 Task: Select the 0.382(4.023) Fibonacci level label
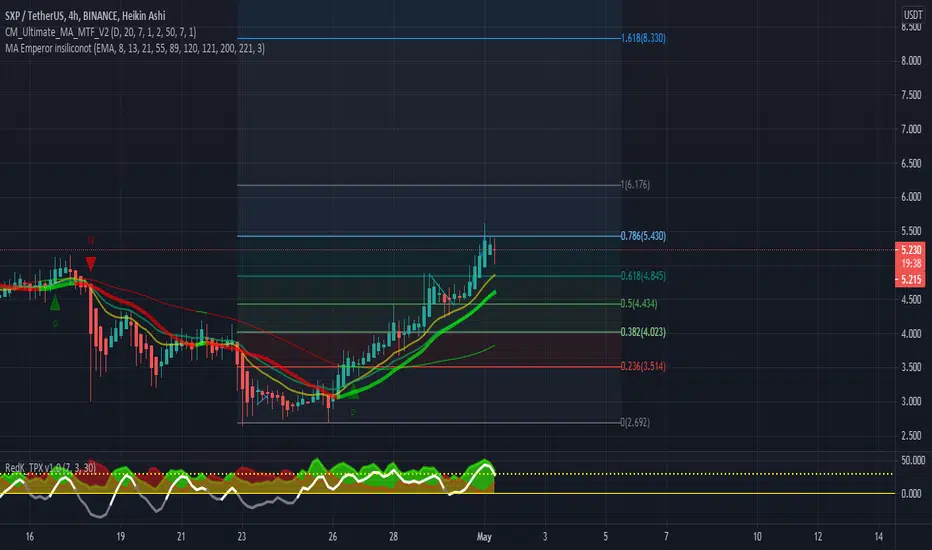pos(643,332)
